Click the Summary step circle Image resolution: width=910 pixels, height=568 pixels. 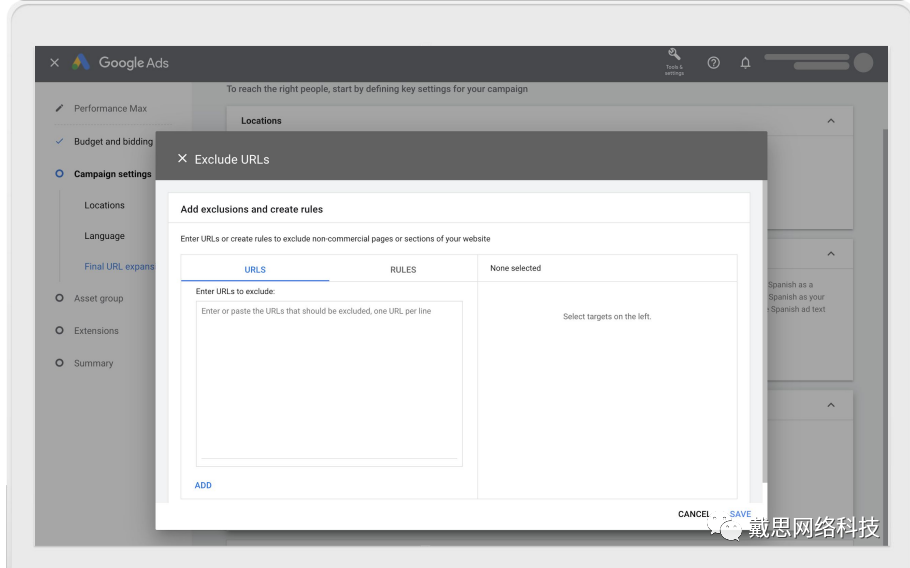(x=59, y=363)
